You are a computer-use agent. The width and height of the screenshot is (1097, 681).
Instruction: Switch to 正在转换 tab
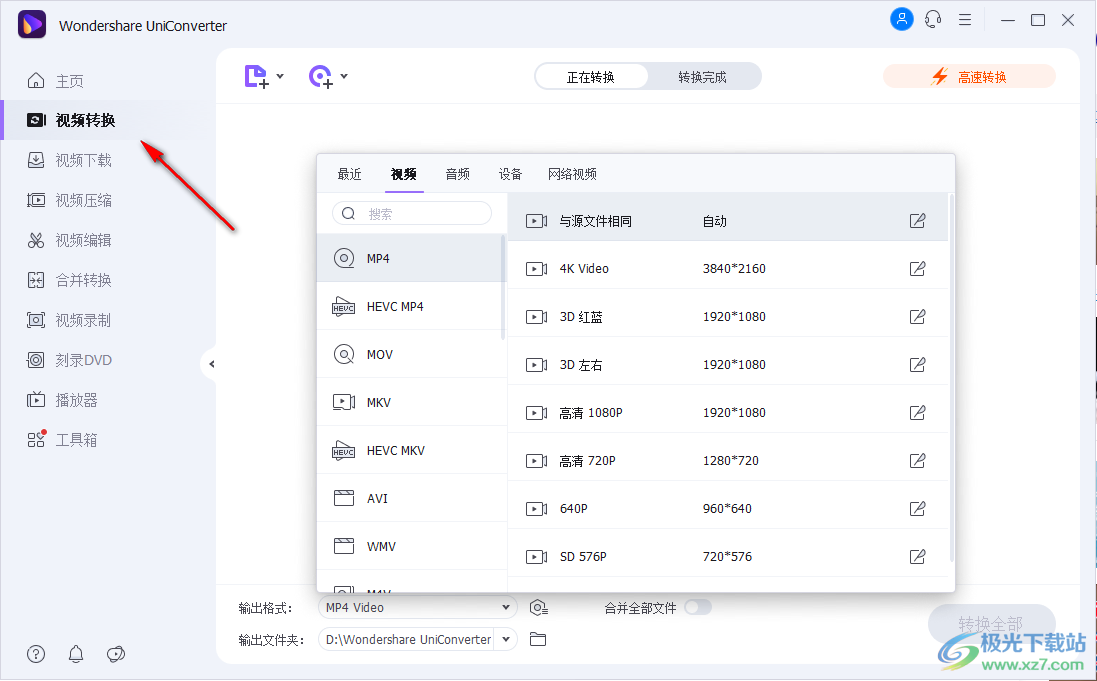pyautogui.click(x=591, y=77)
